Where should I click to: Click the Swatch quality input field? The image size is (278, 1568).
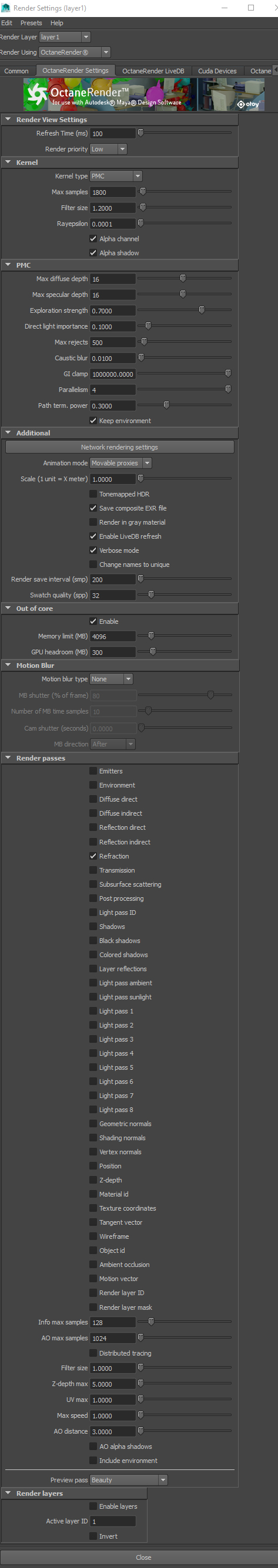pyautogui.click(x=113, y=595)
